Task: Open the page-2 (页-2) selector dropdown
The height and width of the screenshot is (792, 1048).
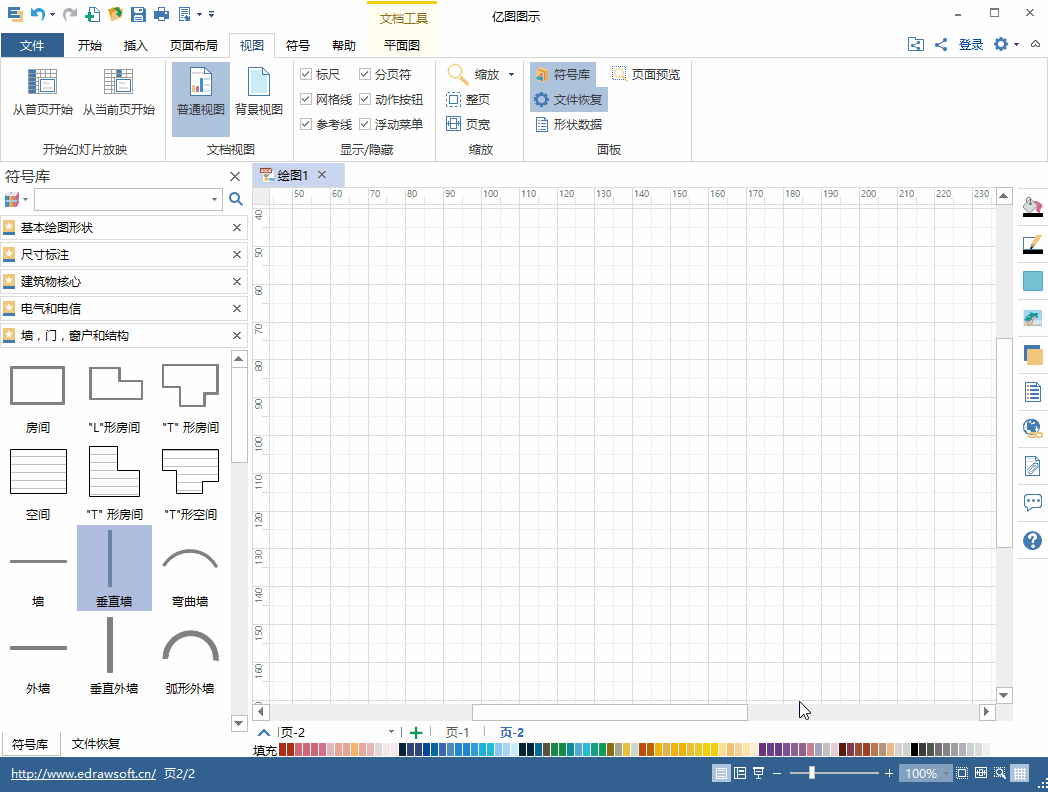Action: pyautogui.click(x=392, y=733)
